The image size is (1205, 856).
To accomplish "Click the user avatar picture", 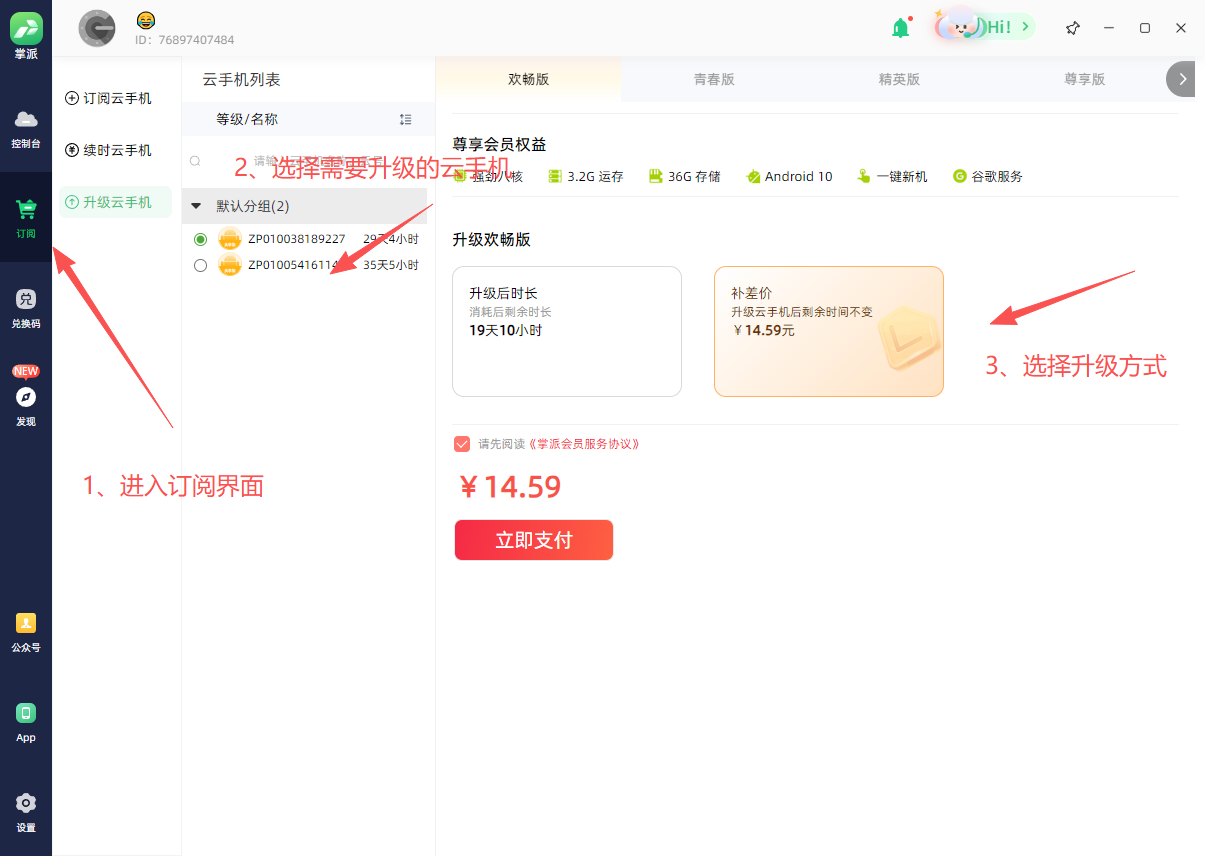I will (x=97, y=28).
